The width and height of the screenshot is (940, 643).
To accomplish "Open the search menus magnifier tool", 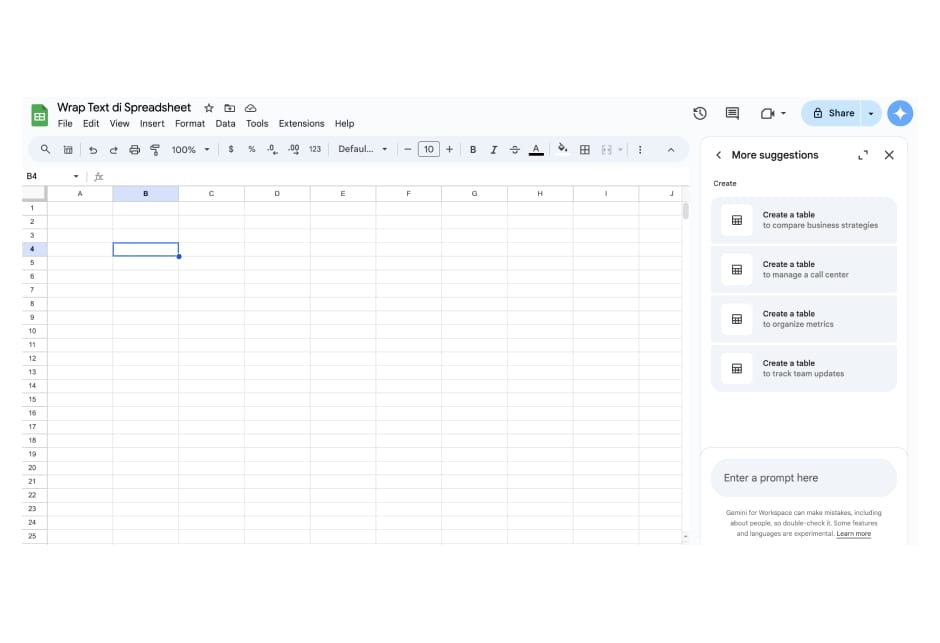I will (x=45, y=149).
